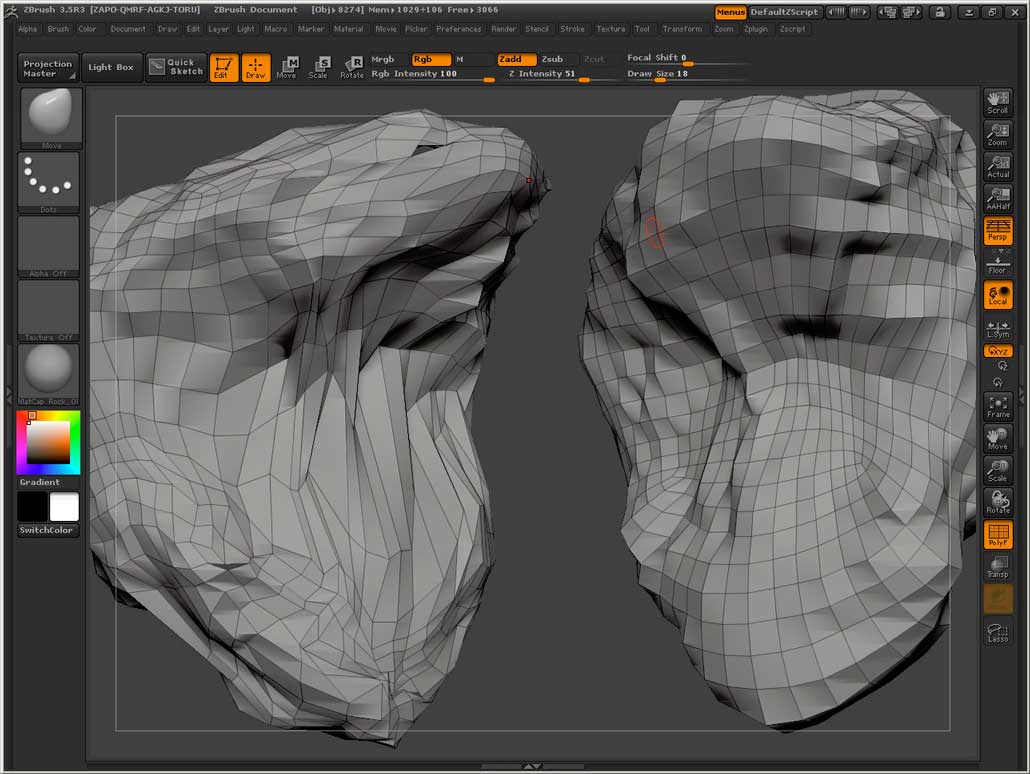
Task: Click the Actual size icon
Action: coord(997,166)
